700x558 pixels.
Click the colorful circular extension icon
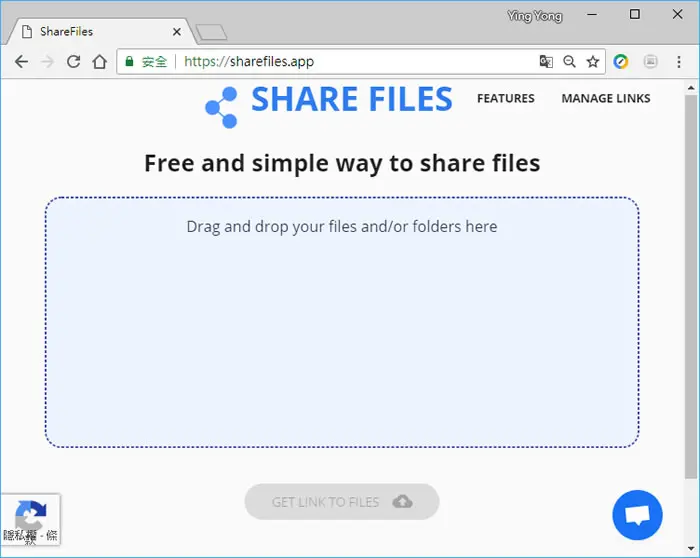point(621,62)
